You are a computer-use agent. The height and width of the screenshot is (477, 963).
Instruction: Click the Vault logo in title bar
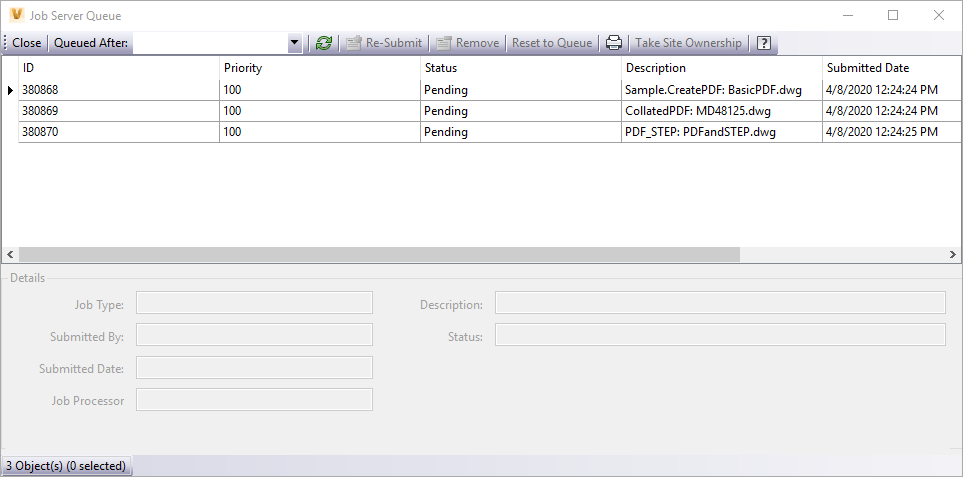15,15
